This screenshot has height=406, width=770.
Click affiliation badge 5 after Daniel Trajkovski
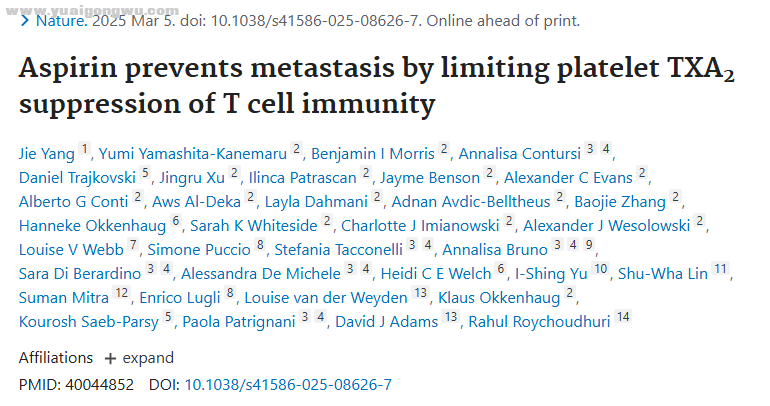145,173
